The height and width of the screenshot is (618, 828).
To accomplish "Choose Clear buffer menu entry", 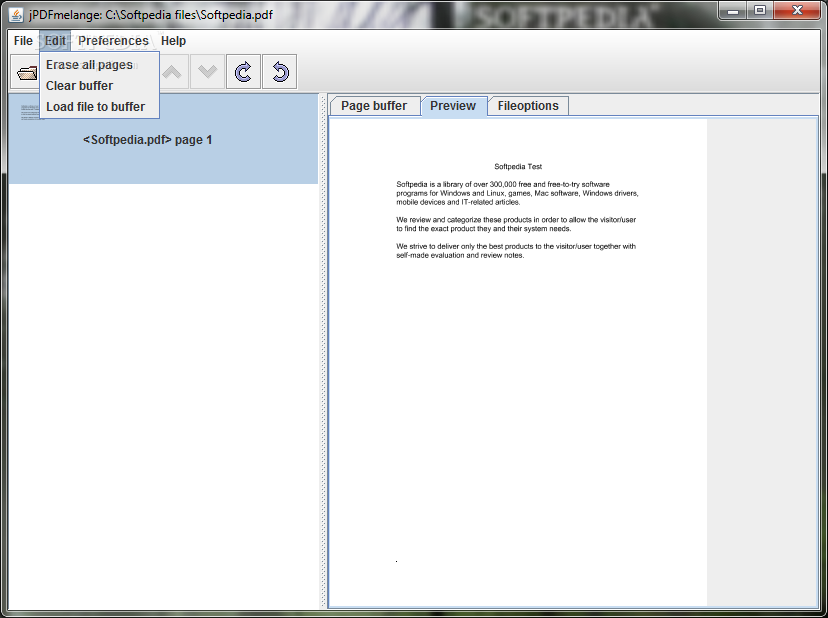I will point(99,86).
